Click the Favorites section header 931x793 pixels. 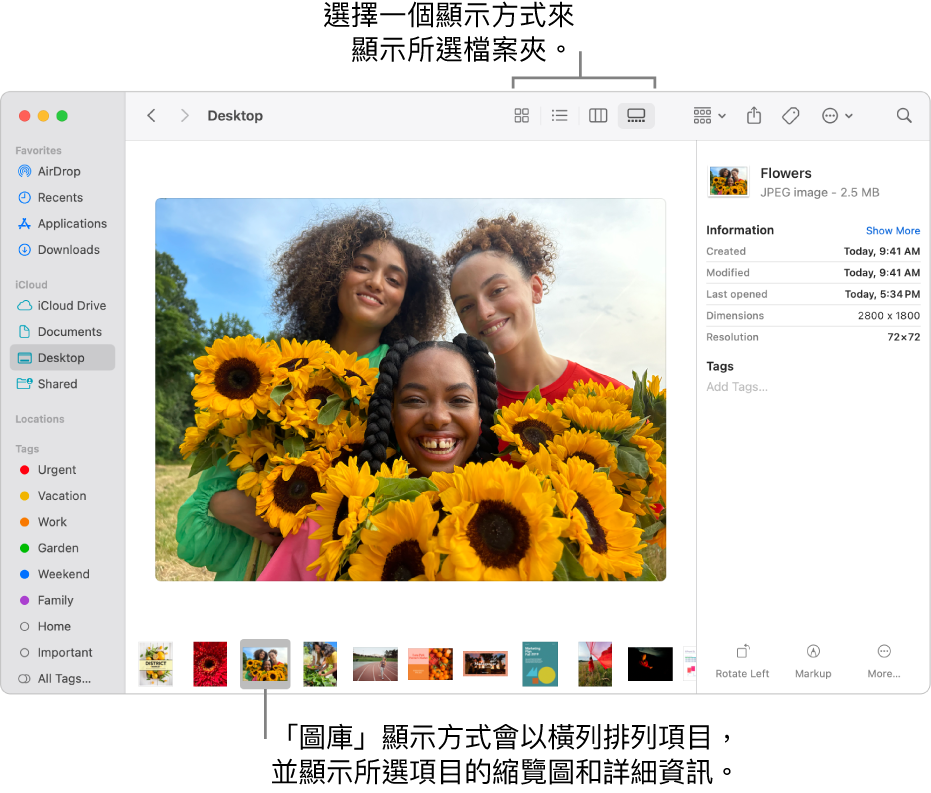click(39, 151)
